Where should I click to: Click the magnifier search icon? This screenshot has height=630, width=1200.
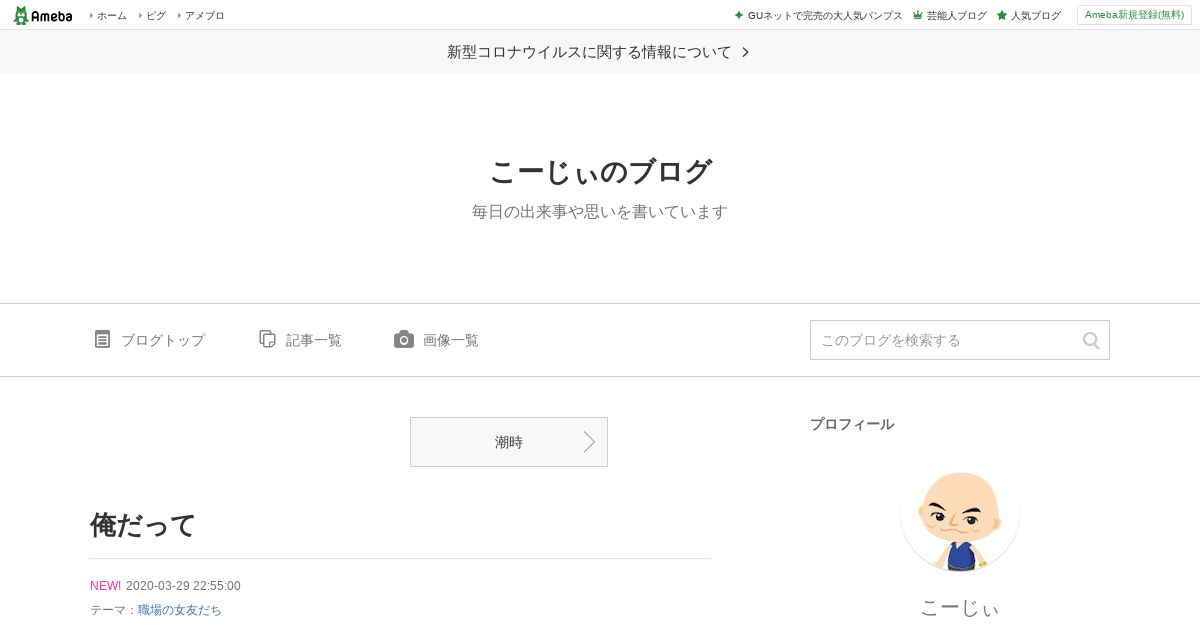click(x=1091, y=340)
